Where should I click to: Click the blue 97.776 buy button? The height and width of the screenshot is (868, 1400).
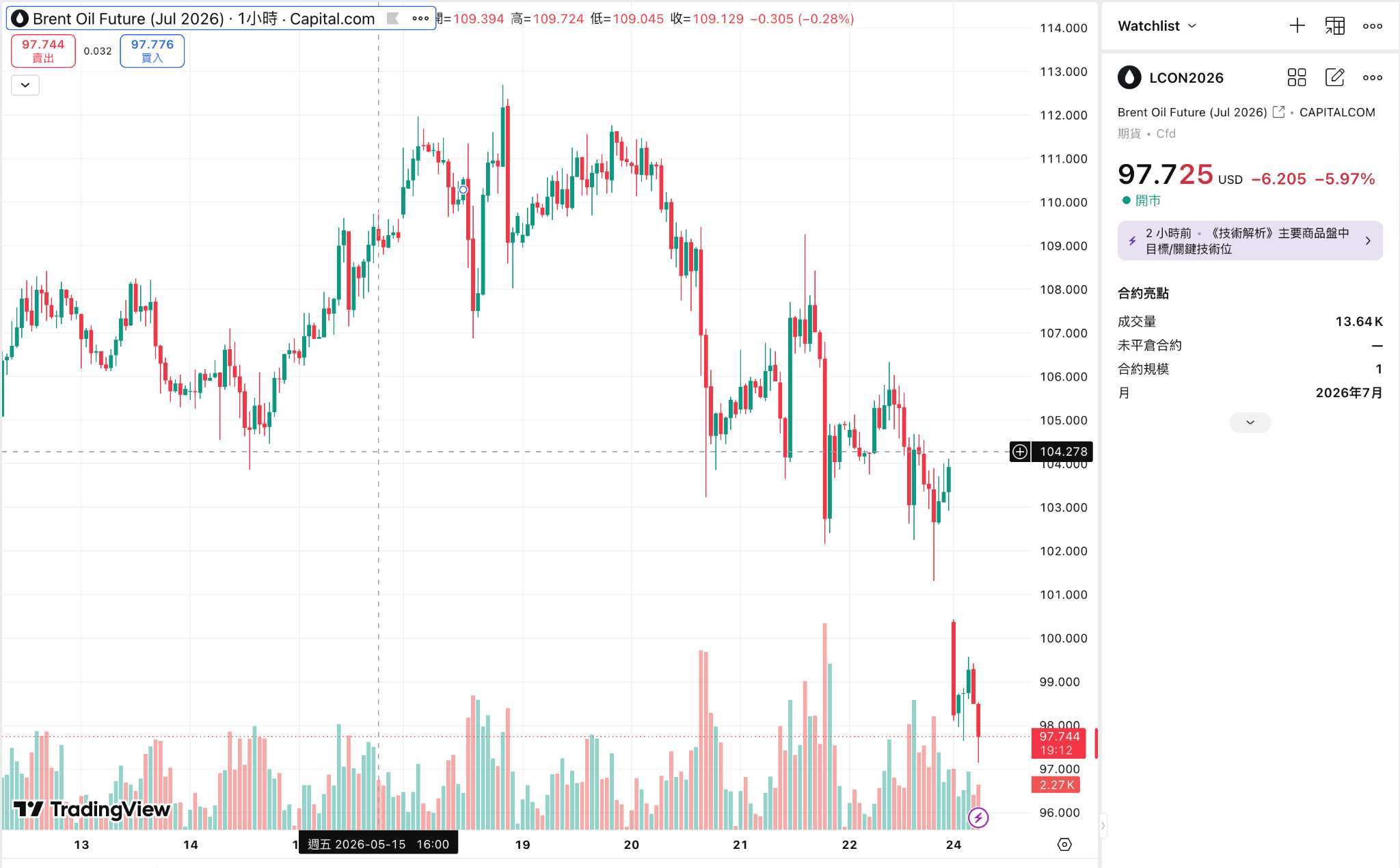[x=152, y=51]
